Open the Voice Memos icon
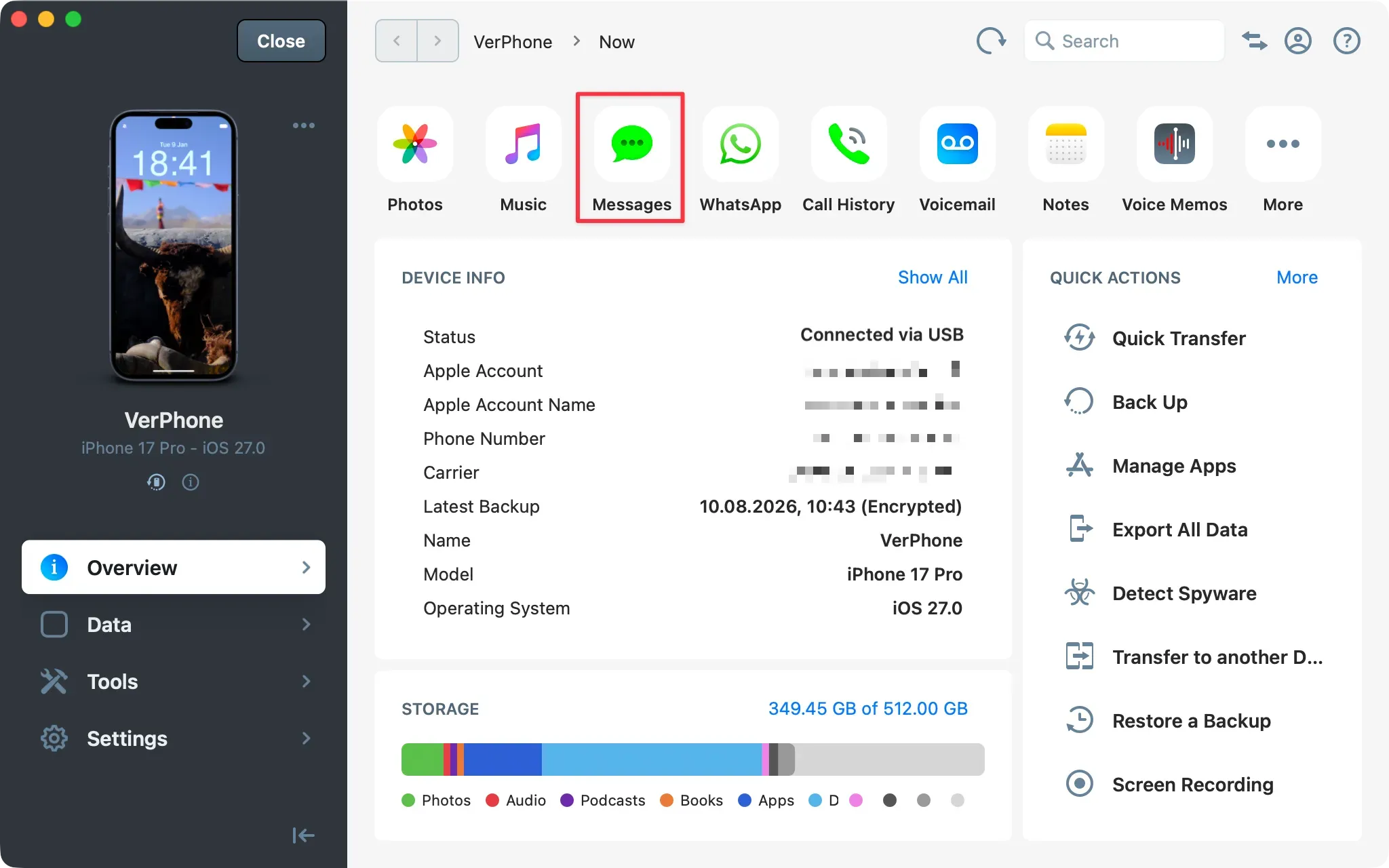 (1175, 144)
